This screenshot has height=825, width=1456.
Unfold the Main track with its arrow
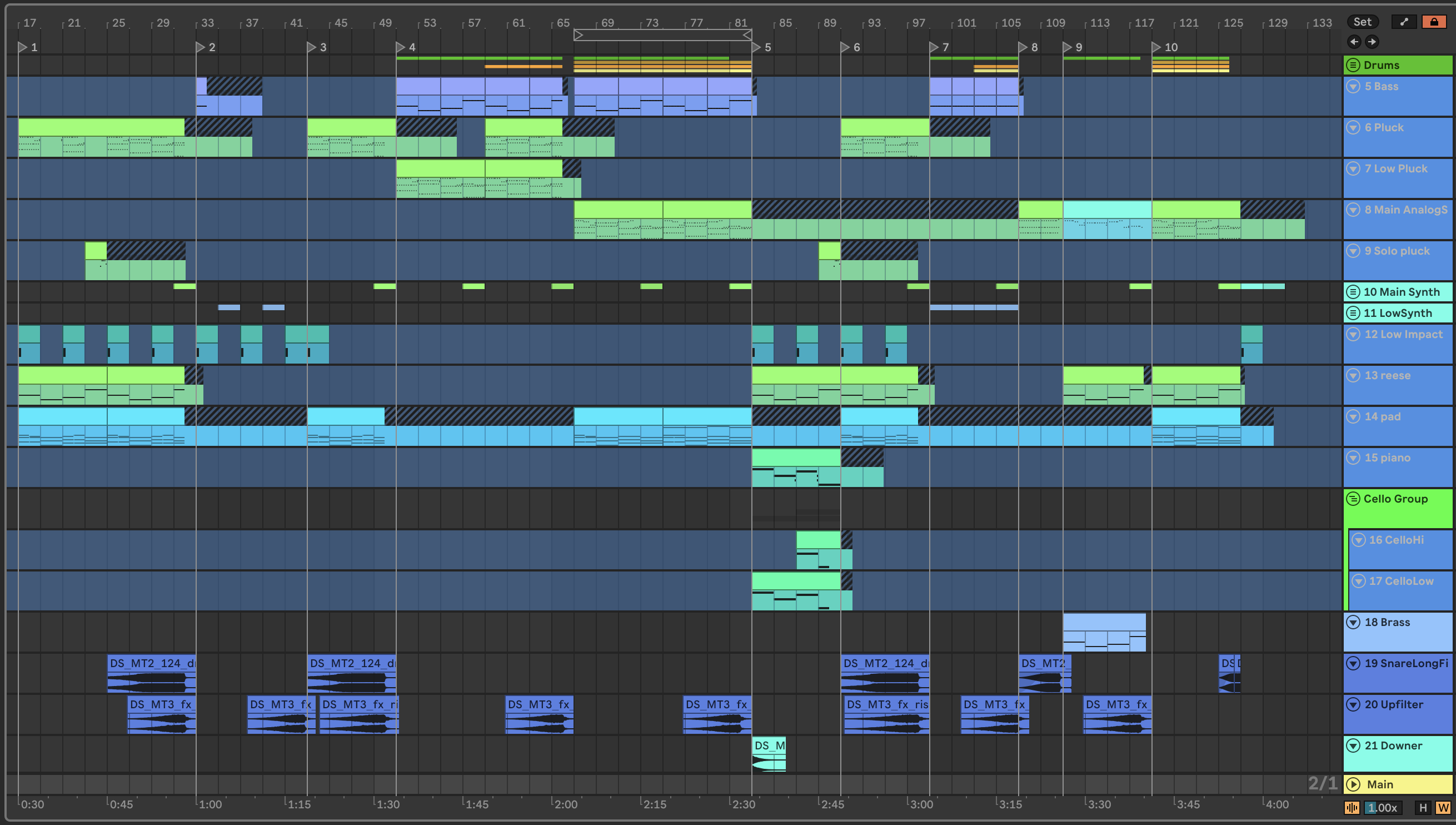click(x=1353, y=784)
